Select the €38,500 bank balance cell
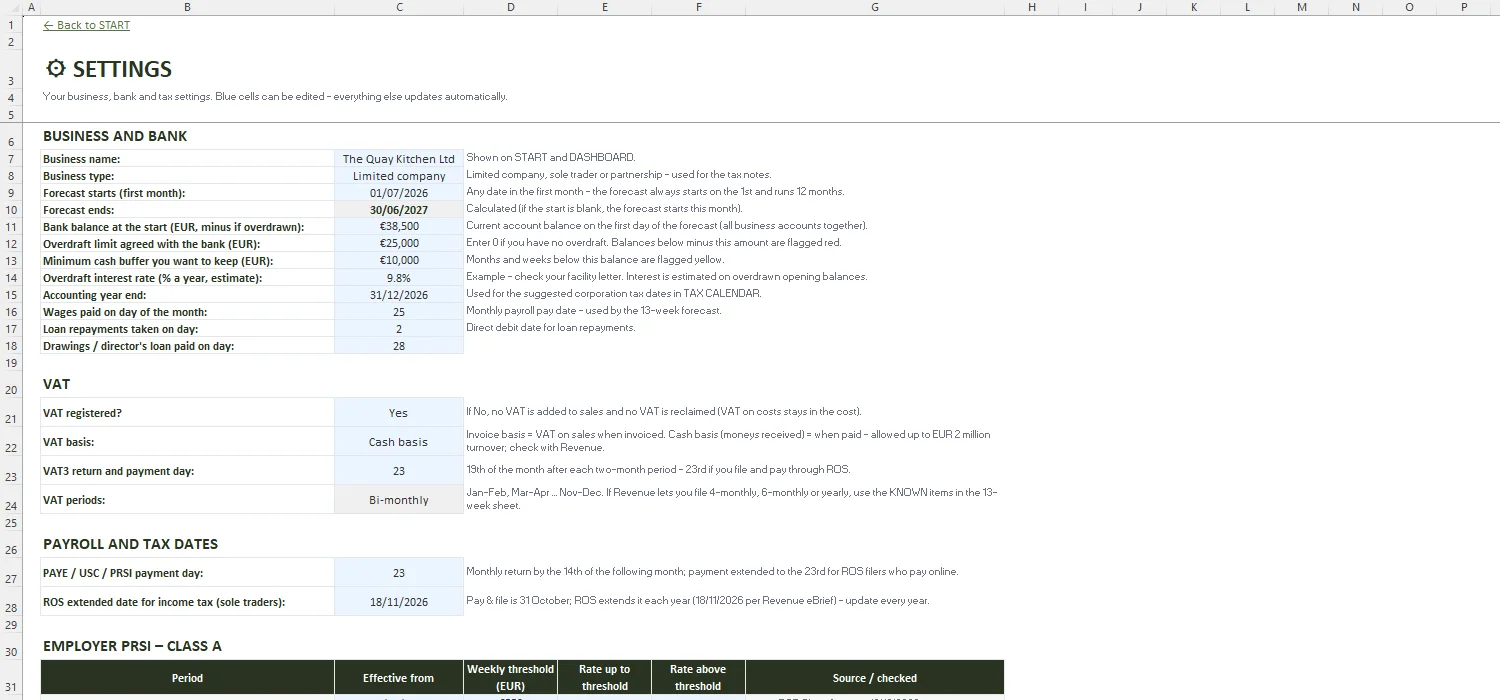Screen dimensions: 1500x700 pyautogui.click(x=399, y=227)
